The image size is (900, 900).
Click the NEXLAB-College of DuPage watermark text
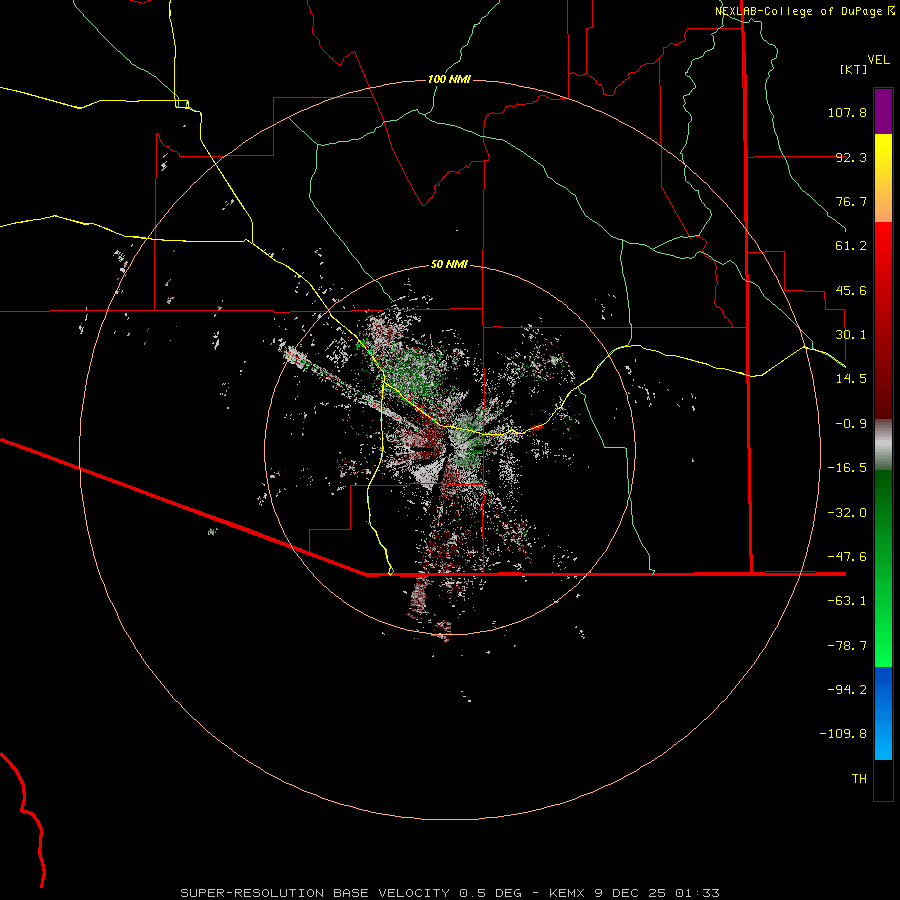805,11
